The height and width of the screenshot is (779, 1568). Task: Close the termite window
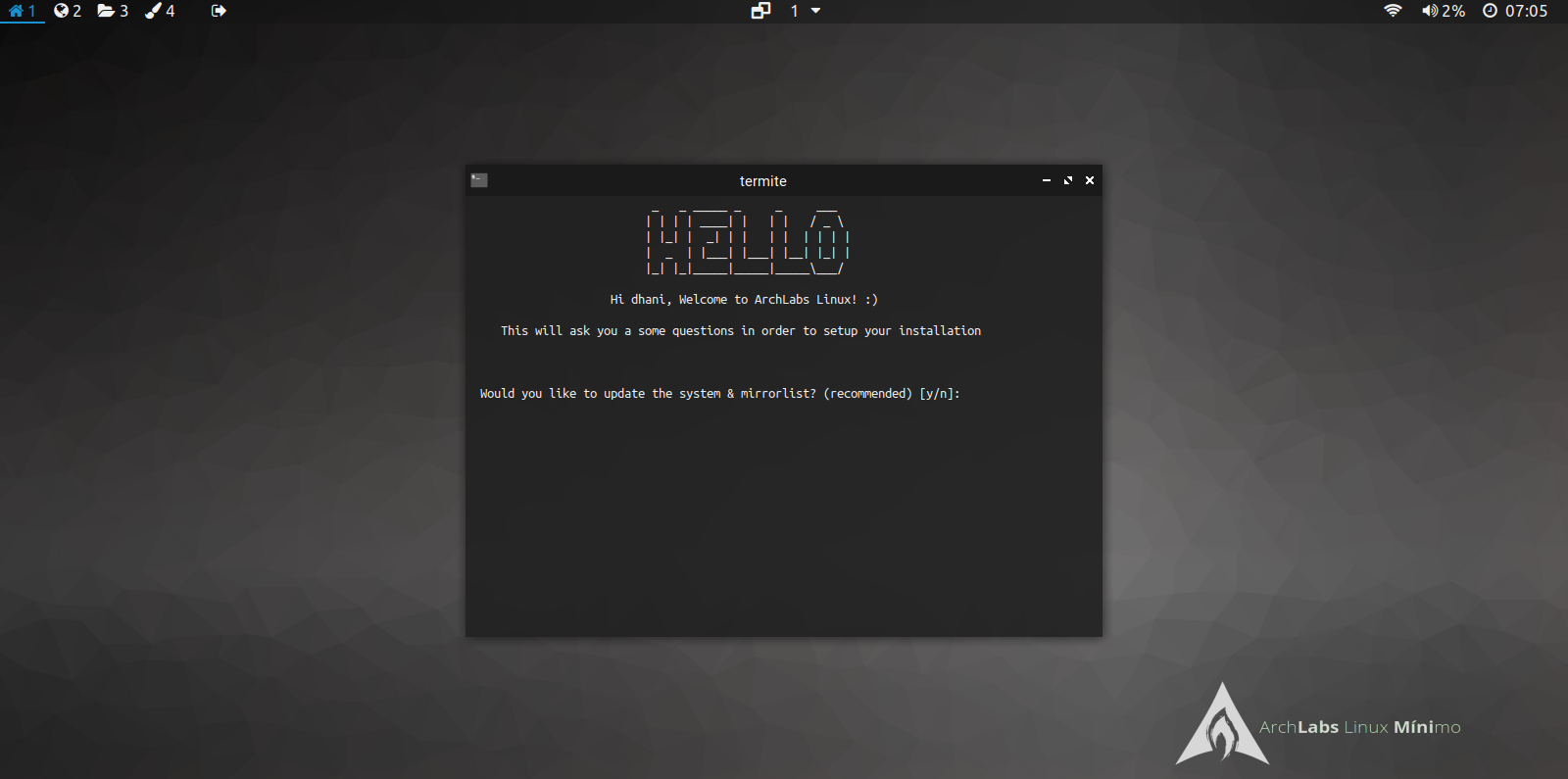pos(1090,180)
